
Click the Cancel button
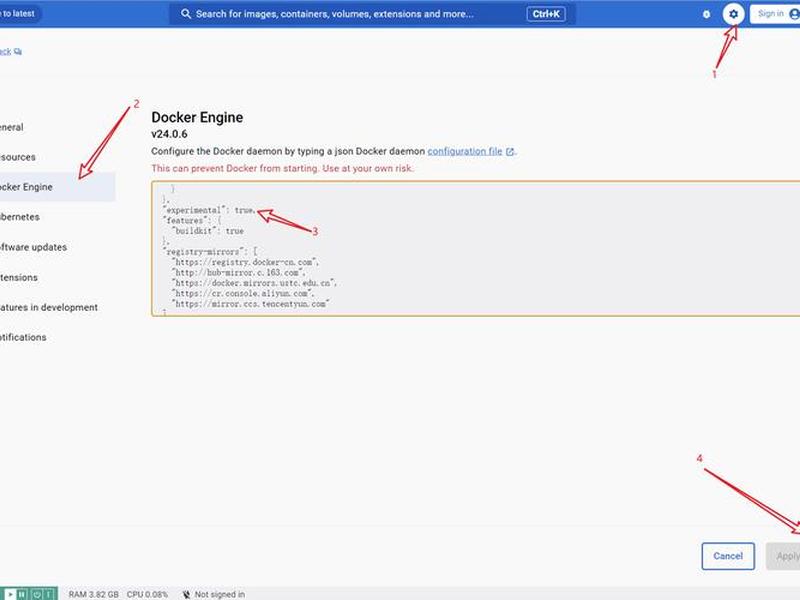pyautogui.click(x=728, y=556)
